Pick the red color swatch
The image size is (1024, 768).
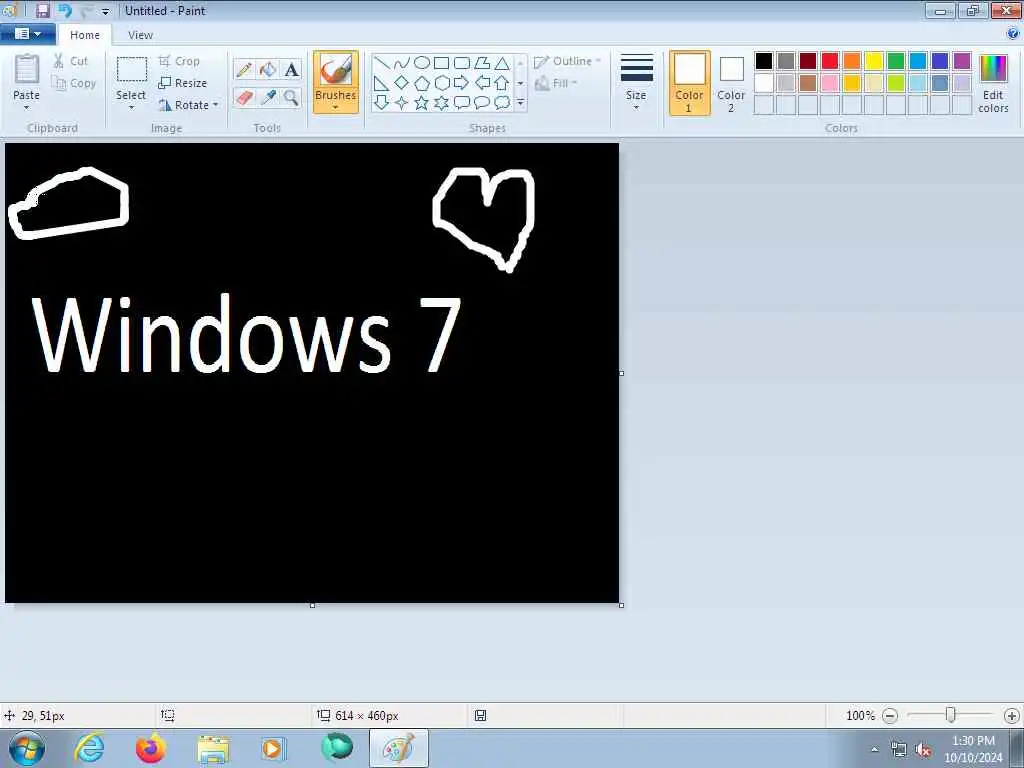tap(830, 61)
